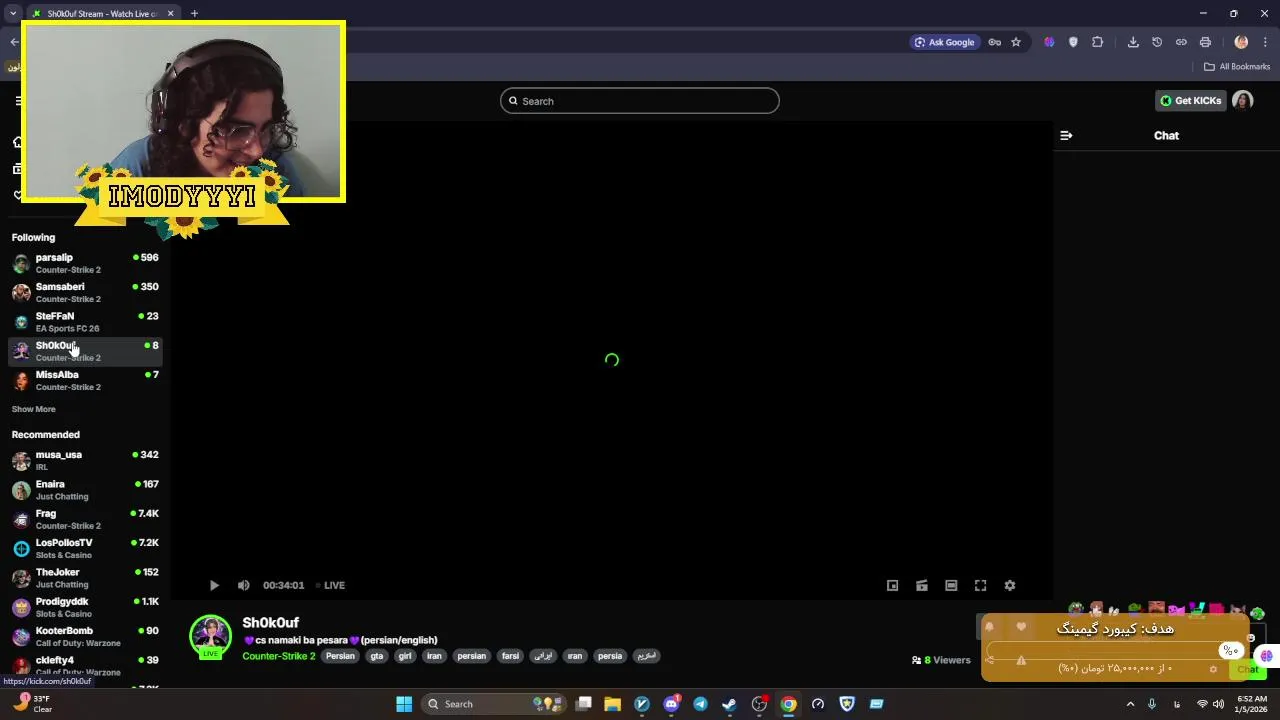This screenshot has height=720, width=1280.
Task: Enable picture-in-picture mini player
Action: [893, 585]
